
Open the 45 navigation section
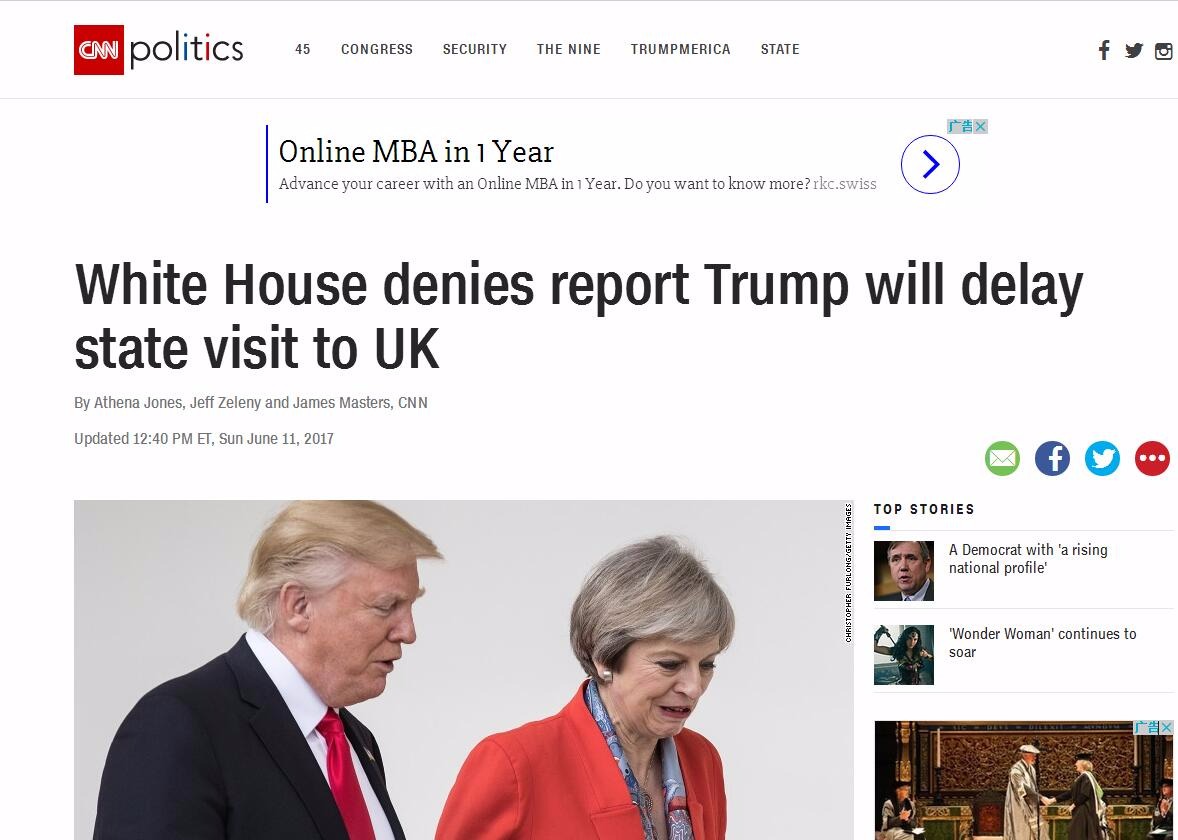[303, 50]
